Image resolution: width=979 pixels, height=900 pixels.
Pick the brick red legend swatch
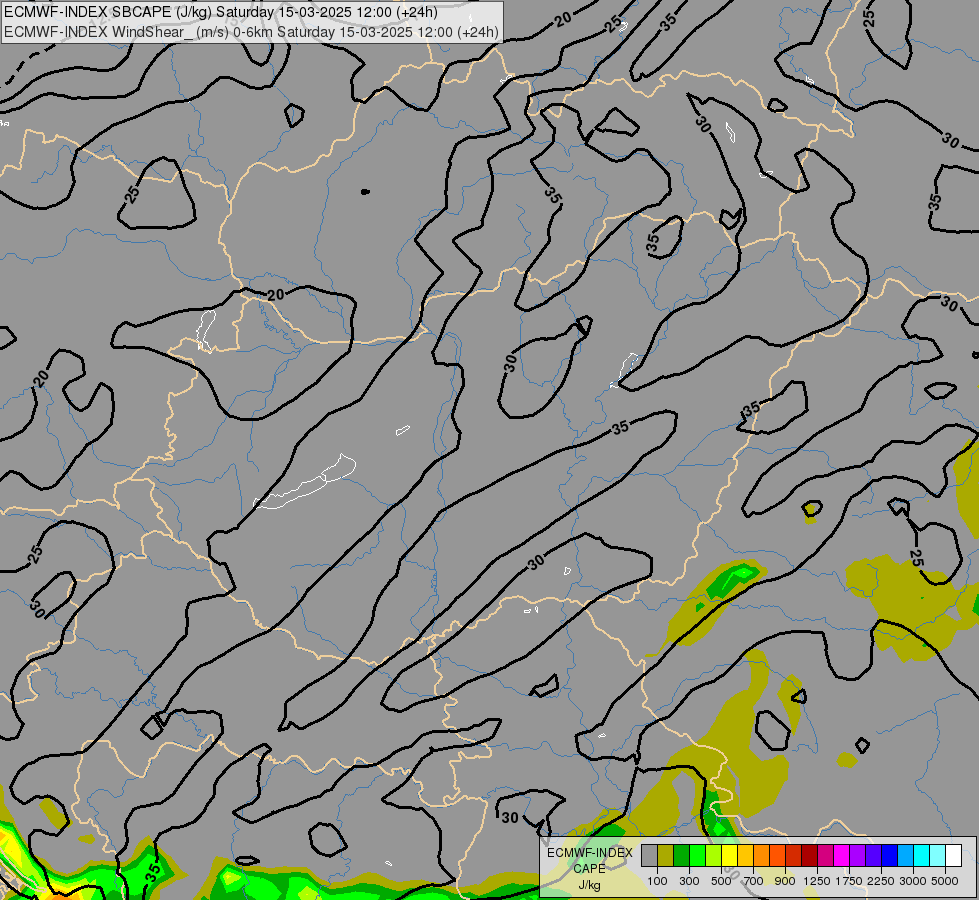coord(794,856)
